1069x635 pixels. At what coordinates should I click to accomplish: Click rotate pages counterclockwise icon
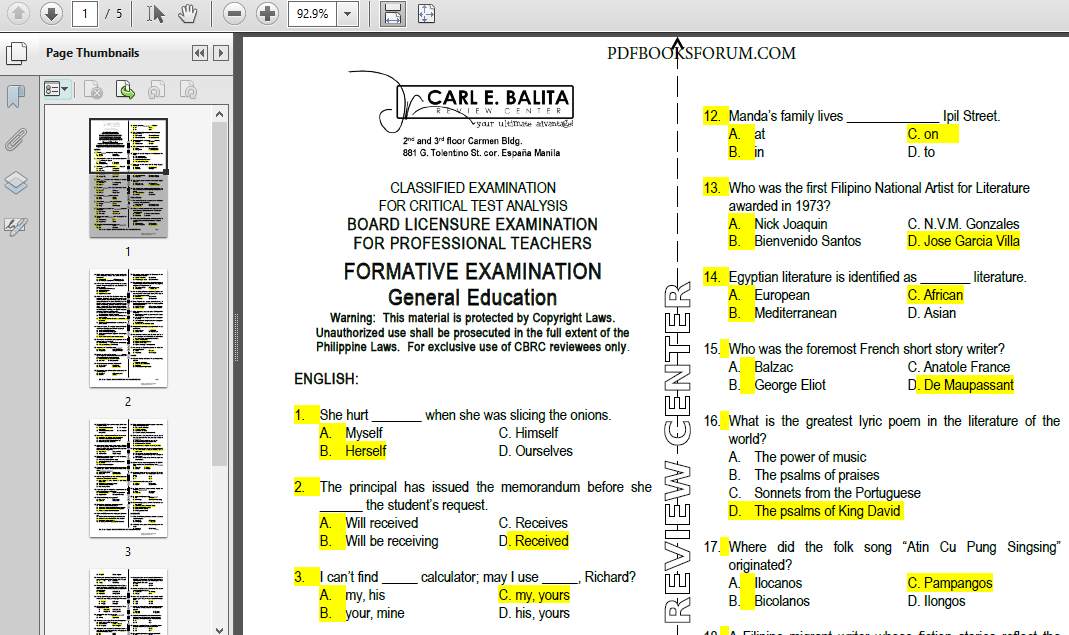pos(157,89)
